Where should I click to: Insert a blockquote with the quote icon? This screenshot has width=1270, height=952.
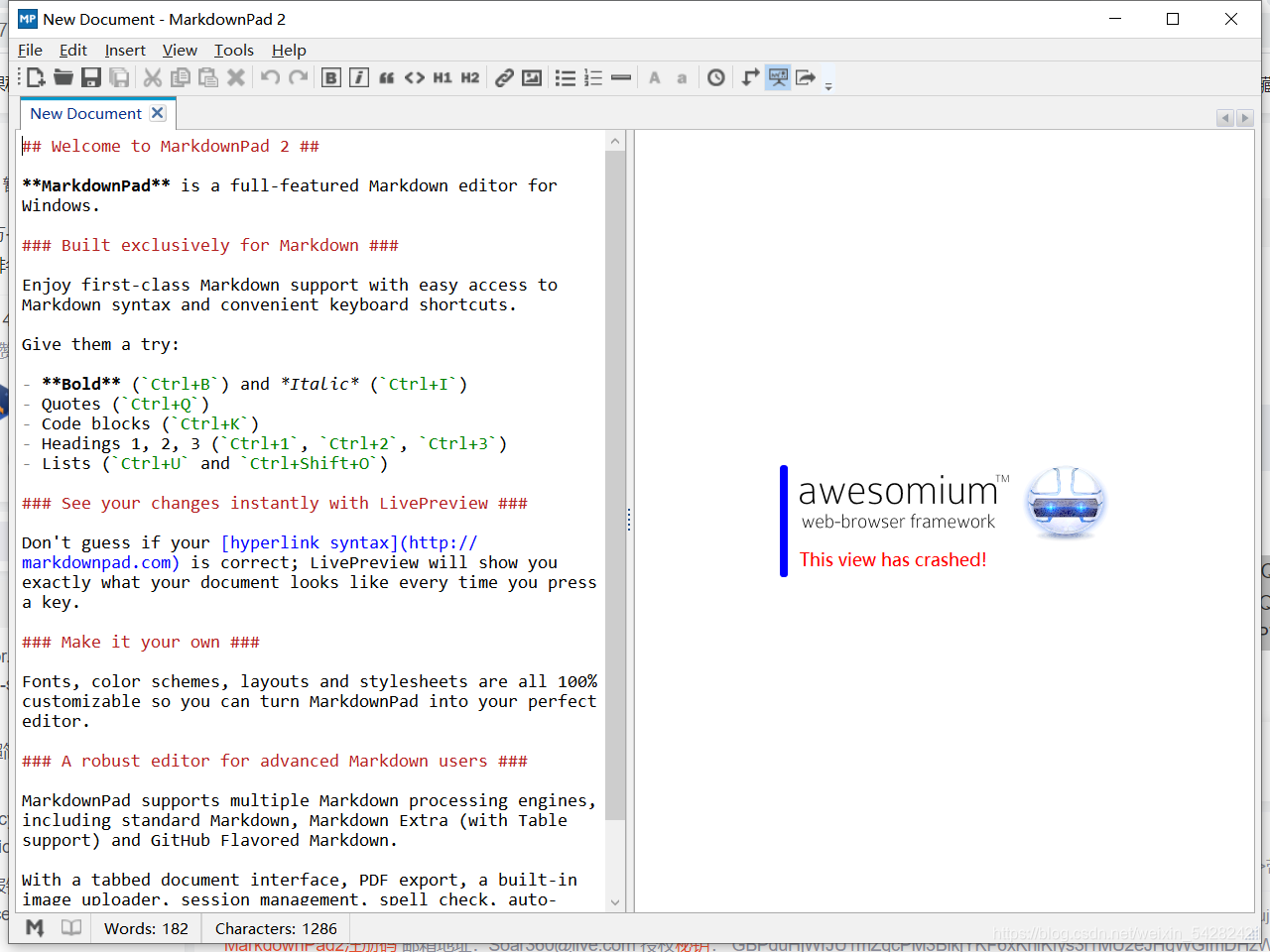(x=387, y=77)
